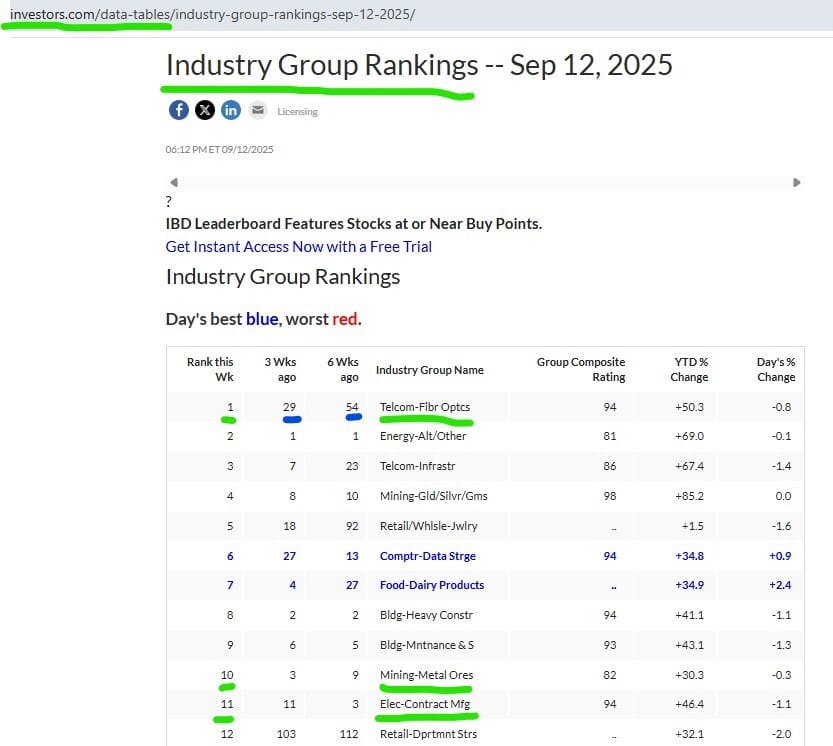Select the Bldg-Mntnance & S group name
833x746 pixels.
coord(427,645)
